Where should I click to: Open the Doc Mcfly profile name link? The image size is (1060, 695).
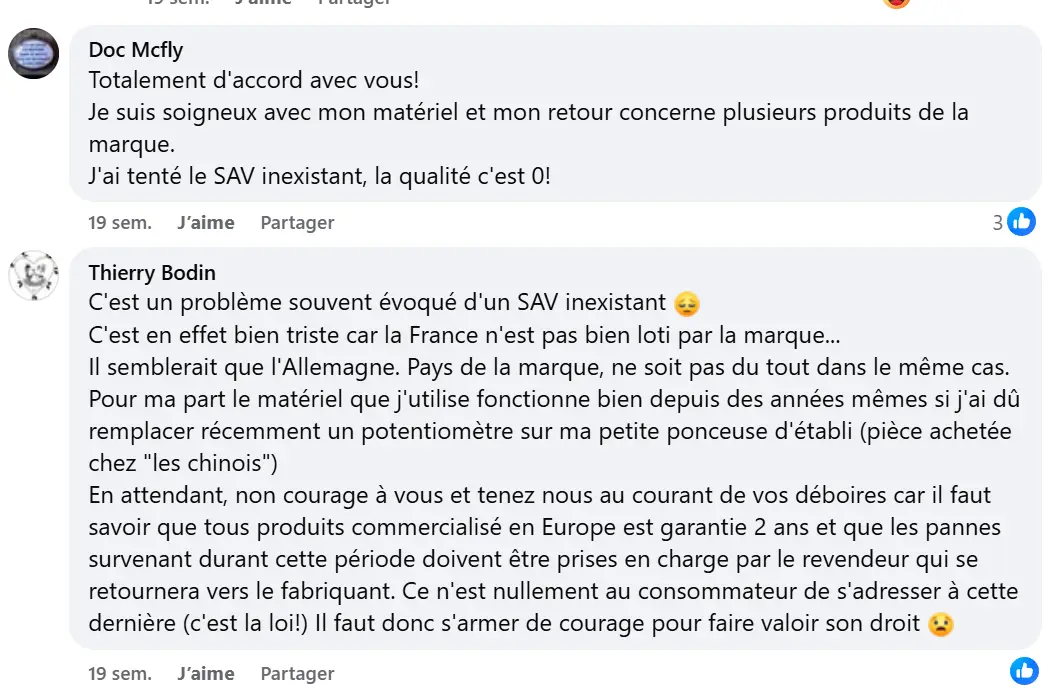coord(136,50)
